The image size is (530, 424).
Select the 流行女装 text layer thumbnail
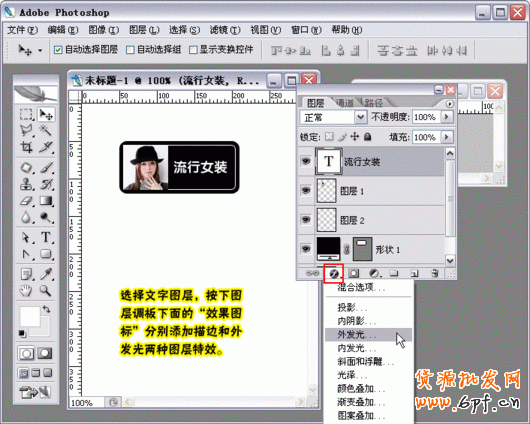[x=329, y=161]
